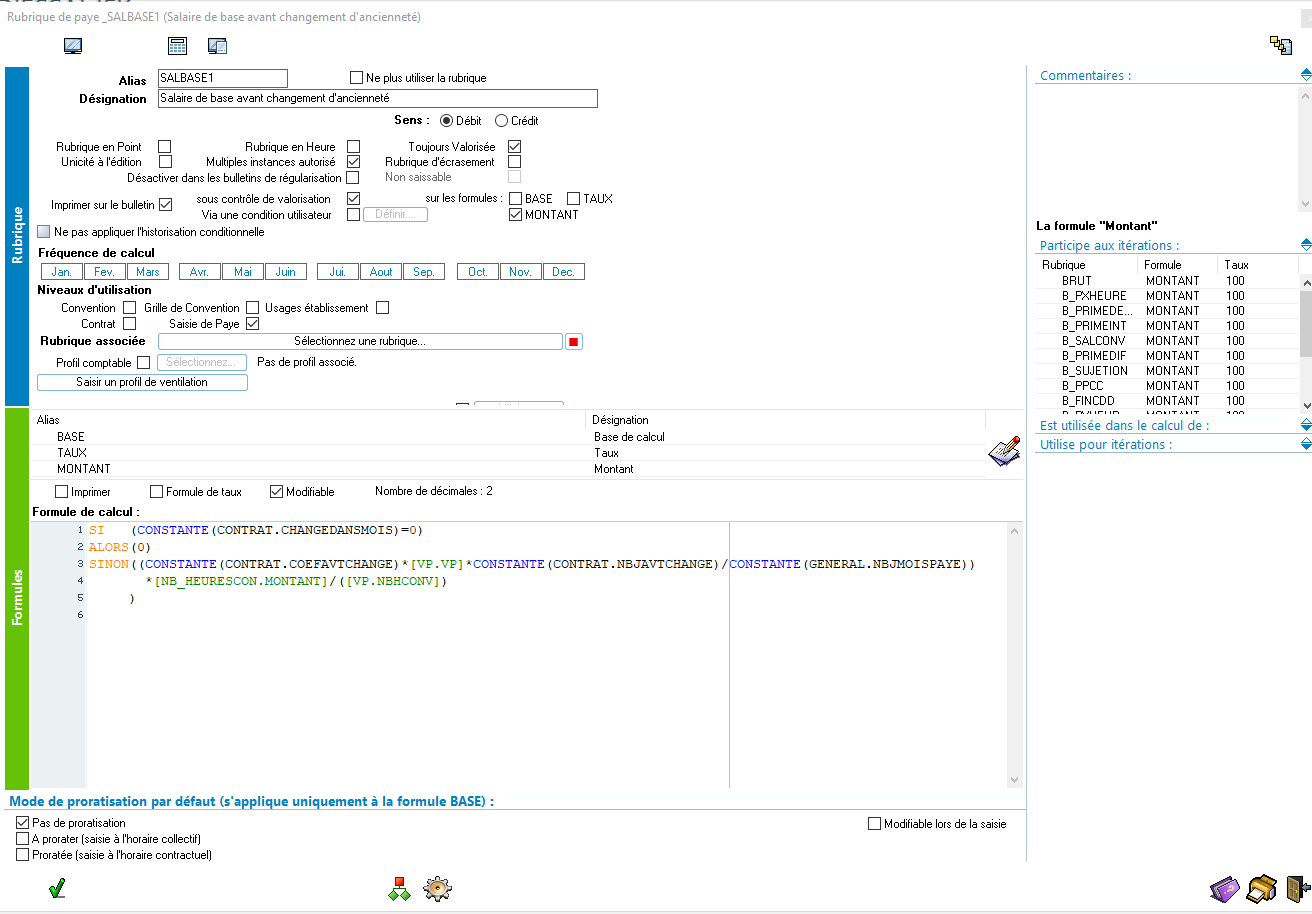This screenshot has width=1312, height=914.
Task: Check 'Ne plus utiliser la rubrique'
Action: [356, 77]
